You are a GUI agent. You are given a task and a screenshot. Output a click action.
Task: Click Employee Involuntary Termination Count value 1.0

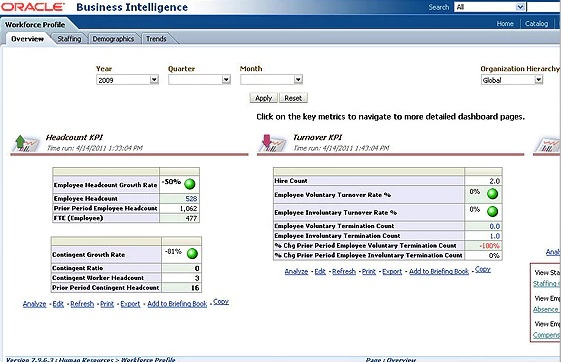click(494, 236)
